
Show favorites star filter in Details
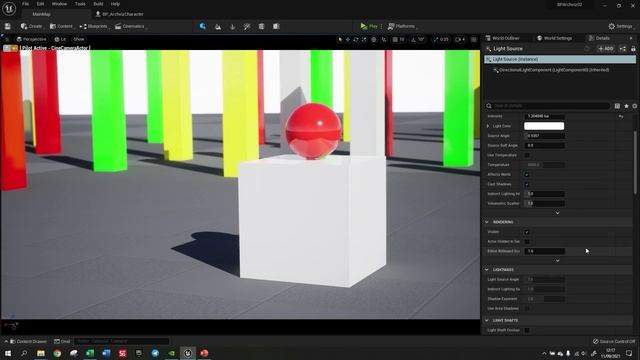click(626, 106)
